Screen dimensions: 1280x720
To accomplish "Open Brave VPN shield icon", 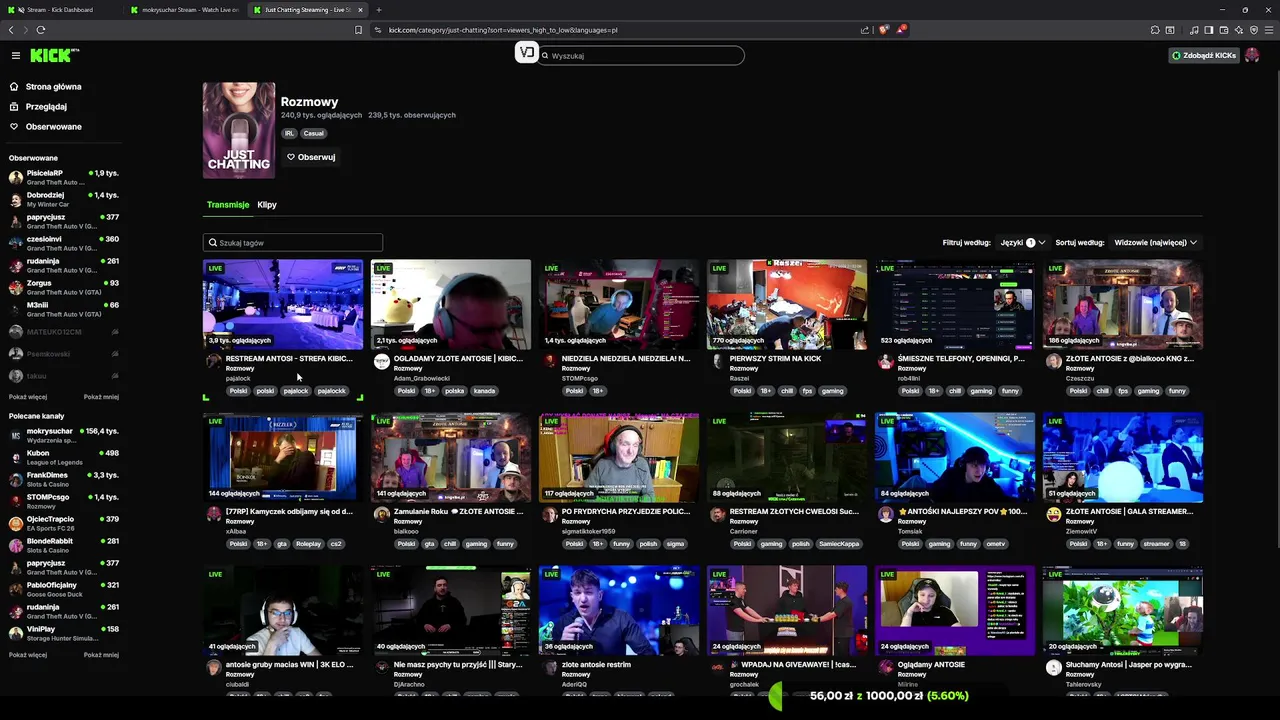I will point(1254,30).
